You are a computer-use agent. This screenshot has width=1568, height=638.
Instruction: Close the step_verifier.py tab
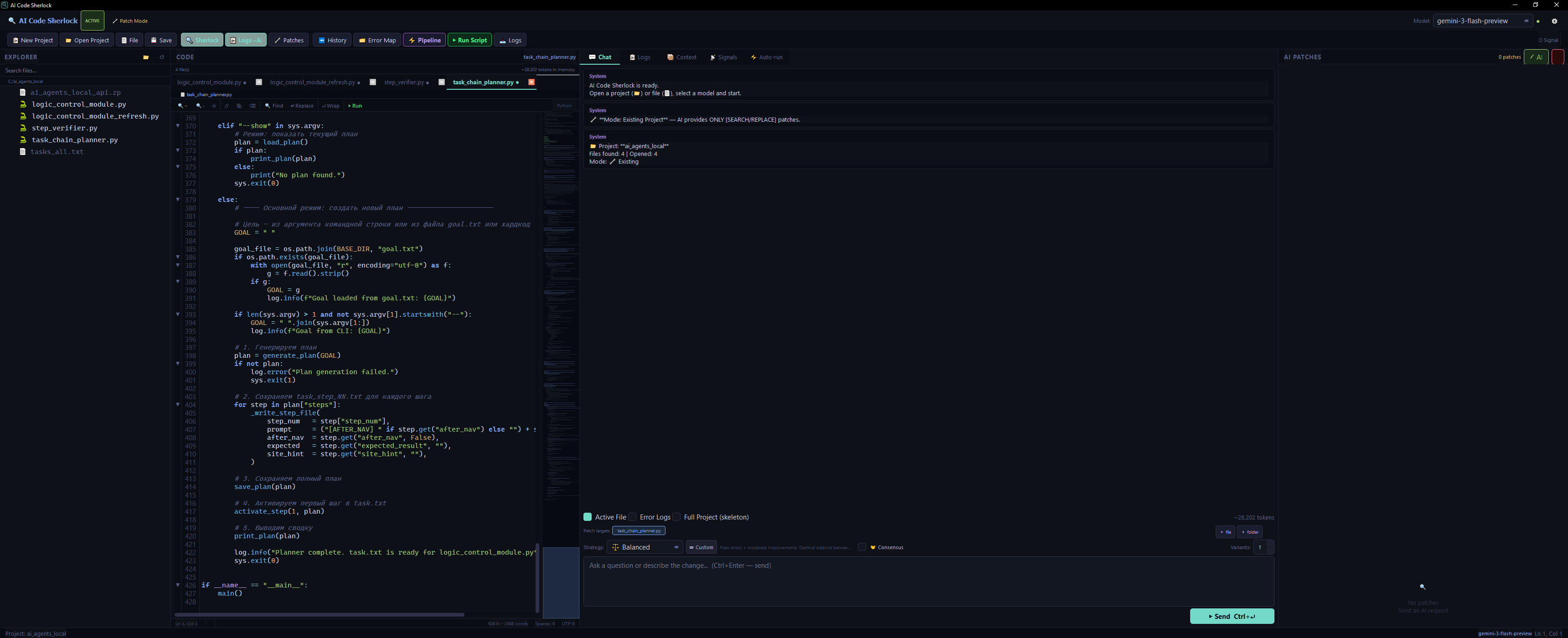441,82
